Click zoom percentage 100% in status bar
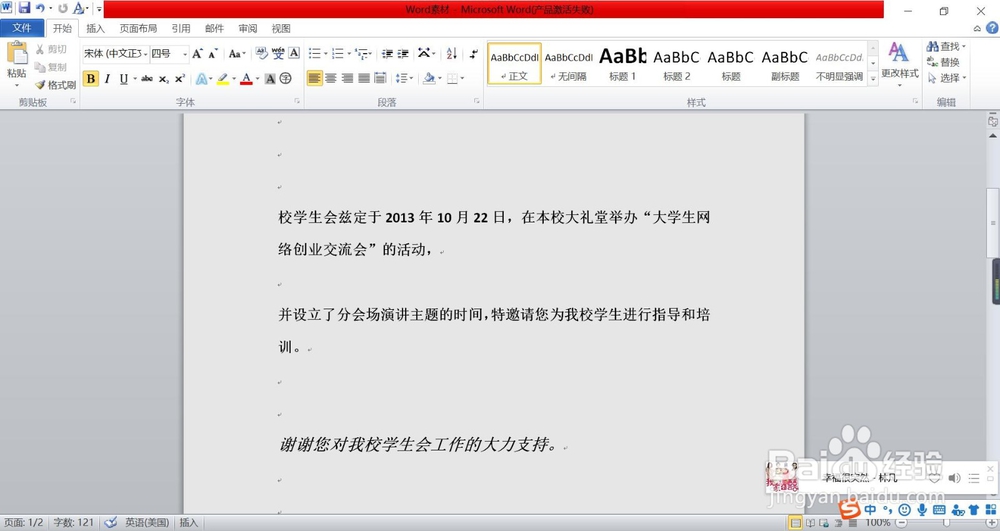The image size is (1000, 531). [878, 523]
